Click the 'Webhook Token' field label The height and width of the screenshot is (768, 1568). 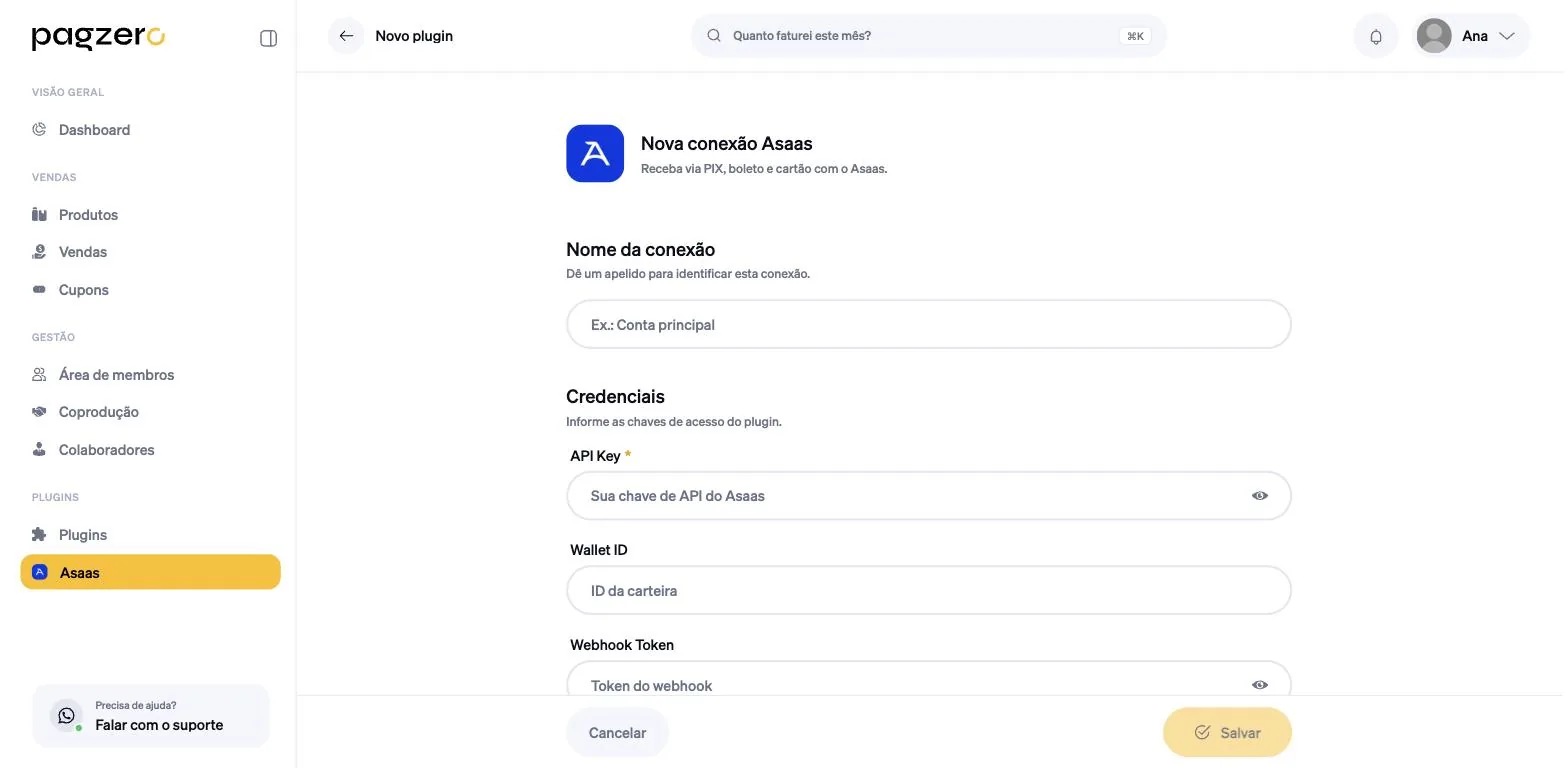point(622,645)
